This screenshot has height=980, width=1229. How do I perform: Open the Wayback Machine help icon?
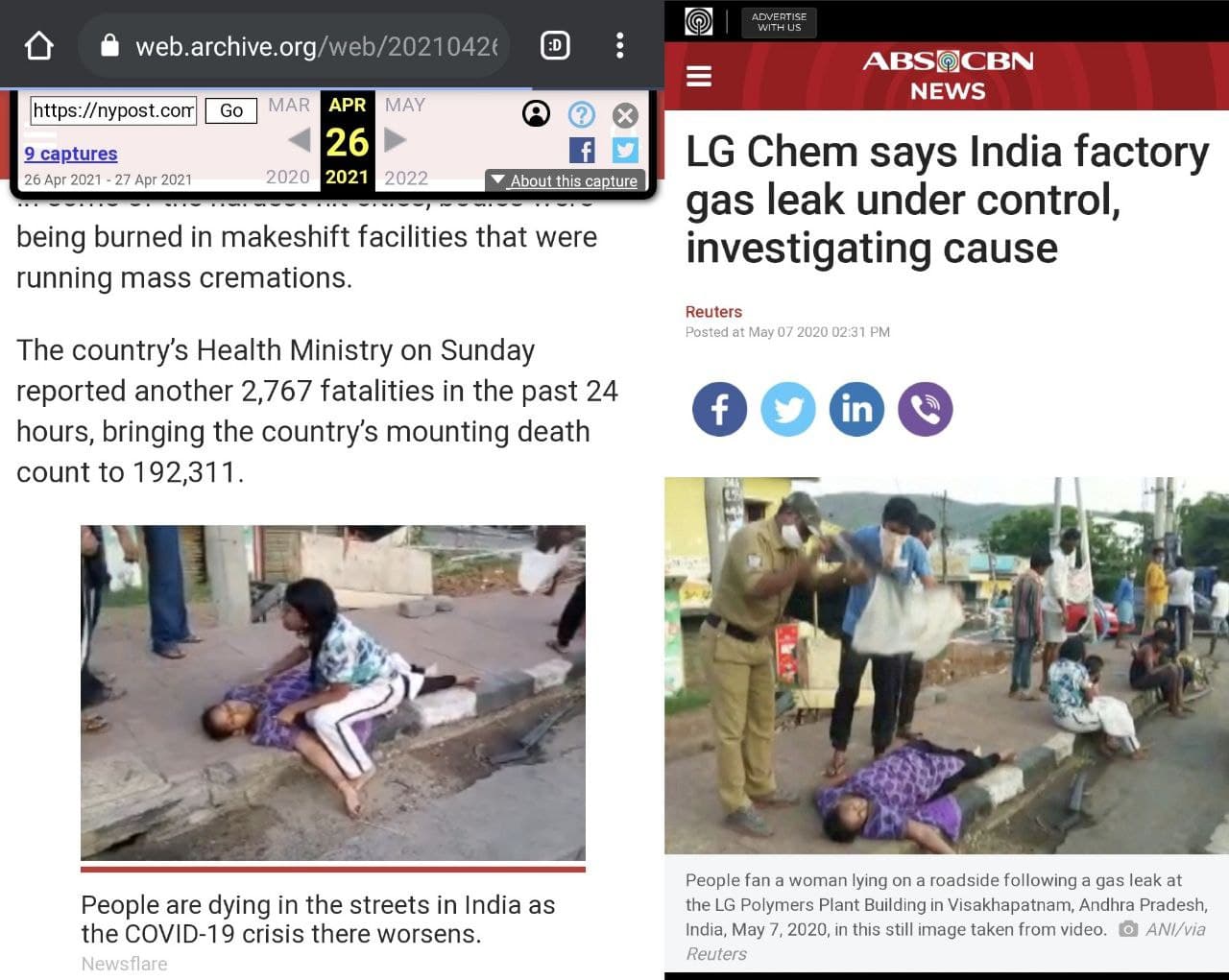click(x=582, y=114)
